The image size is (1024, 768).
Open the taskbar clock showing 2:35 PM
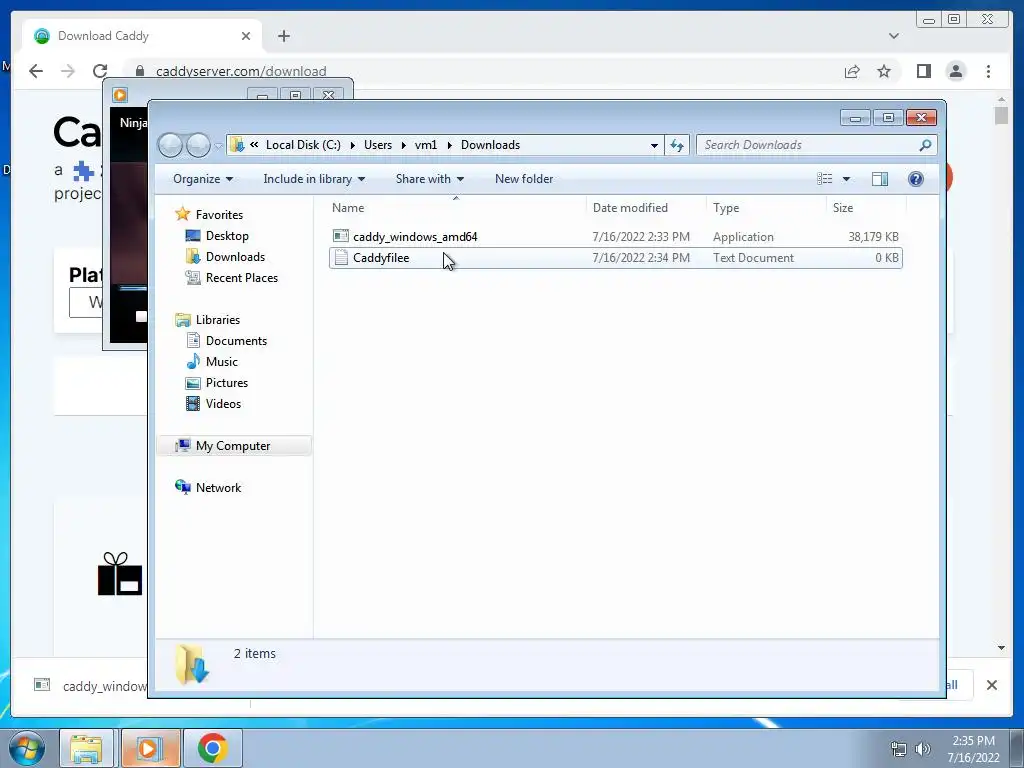[973, 749]
